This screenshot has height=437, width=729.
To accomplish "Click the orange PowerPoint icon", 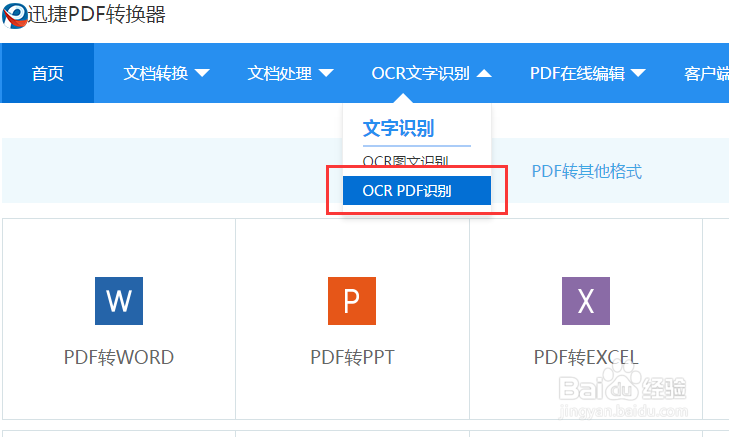I will (352, 301).
